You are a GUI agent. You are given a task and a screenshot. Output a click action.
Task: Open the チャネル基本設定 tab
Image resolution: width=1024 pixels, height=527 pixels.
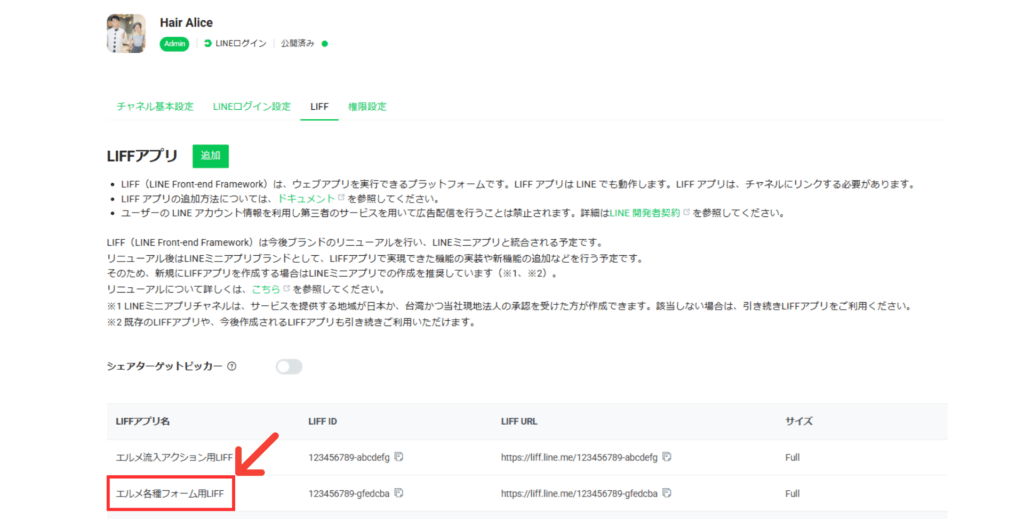155,106
